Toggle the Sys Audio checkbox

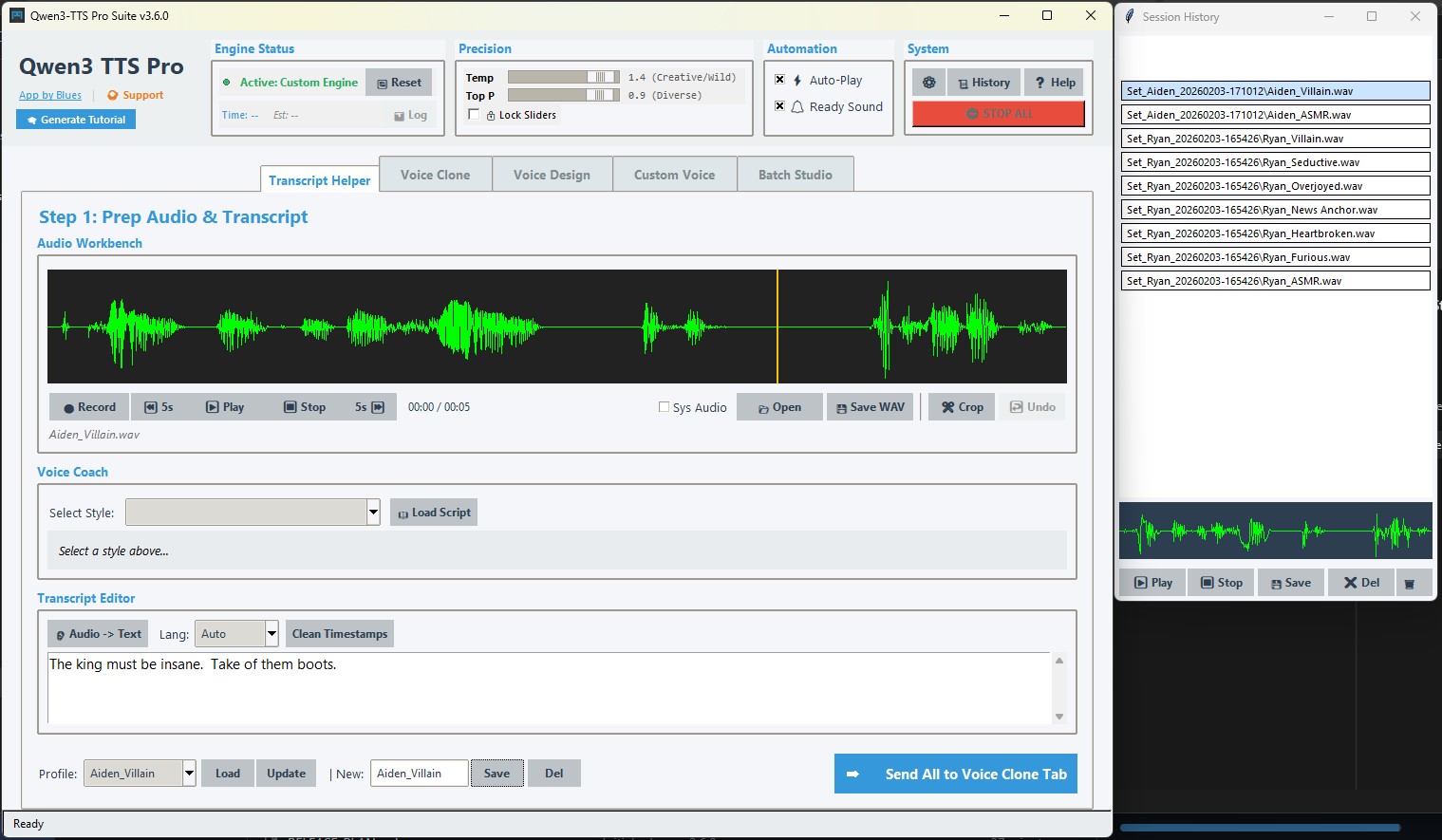coord(664,406)
